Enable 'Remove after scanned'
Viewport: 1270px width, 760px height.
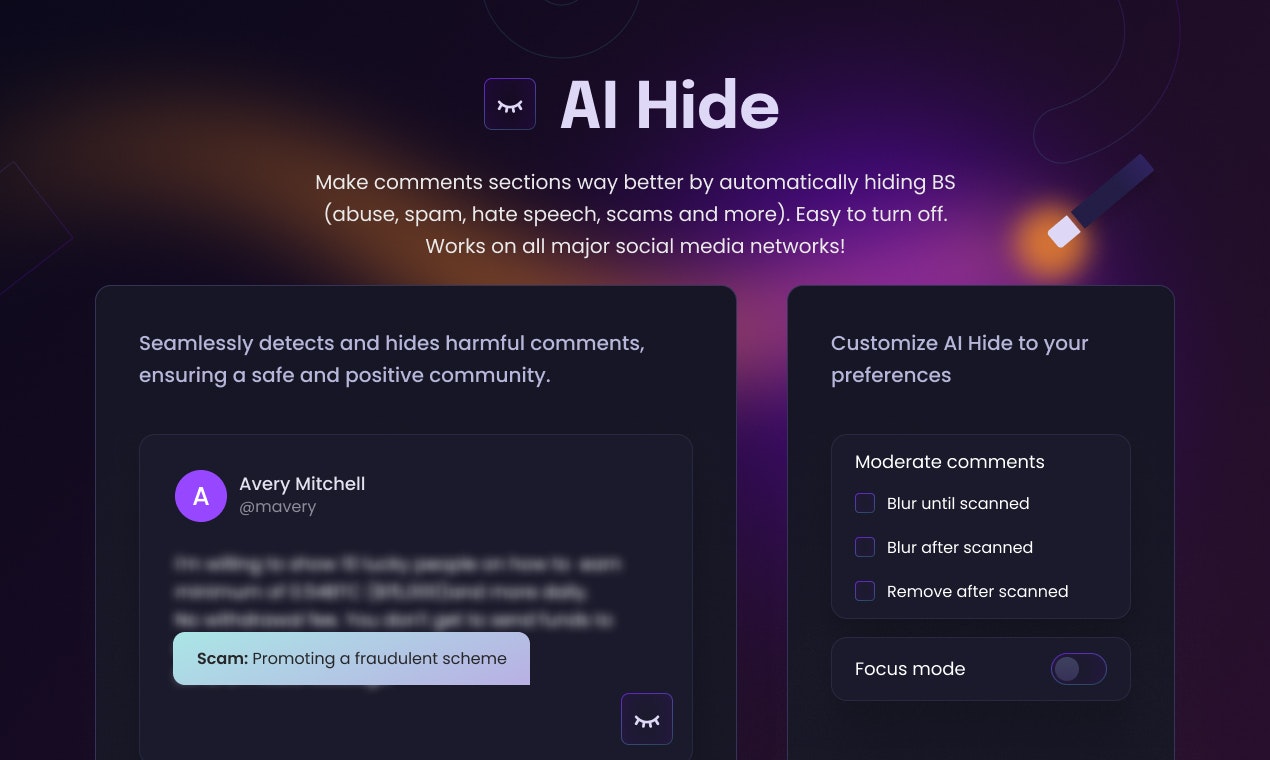[864, 591]
